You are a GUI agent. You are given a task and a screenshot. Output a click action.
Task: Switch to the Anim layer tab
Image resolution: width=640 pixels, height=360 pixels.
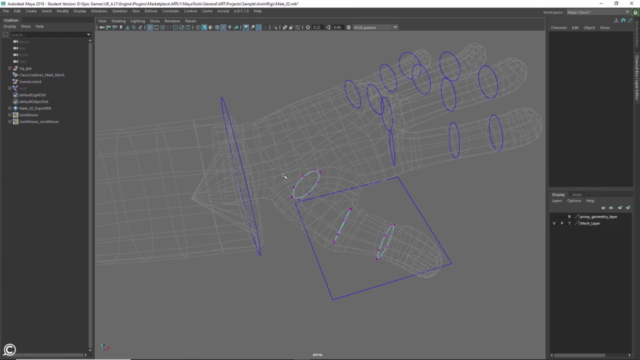click(577, 195)
